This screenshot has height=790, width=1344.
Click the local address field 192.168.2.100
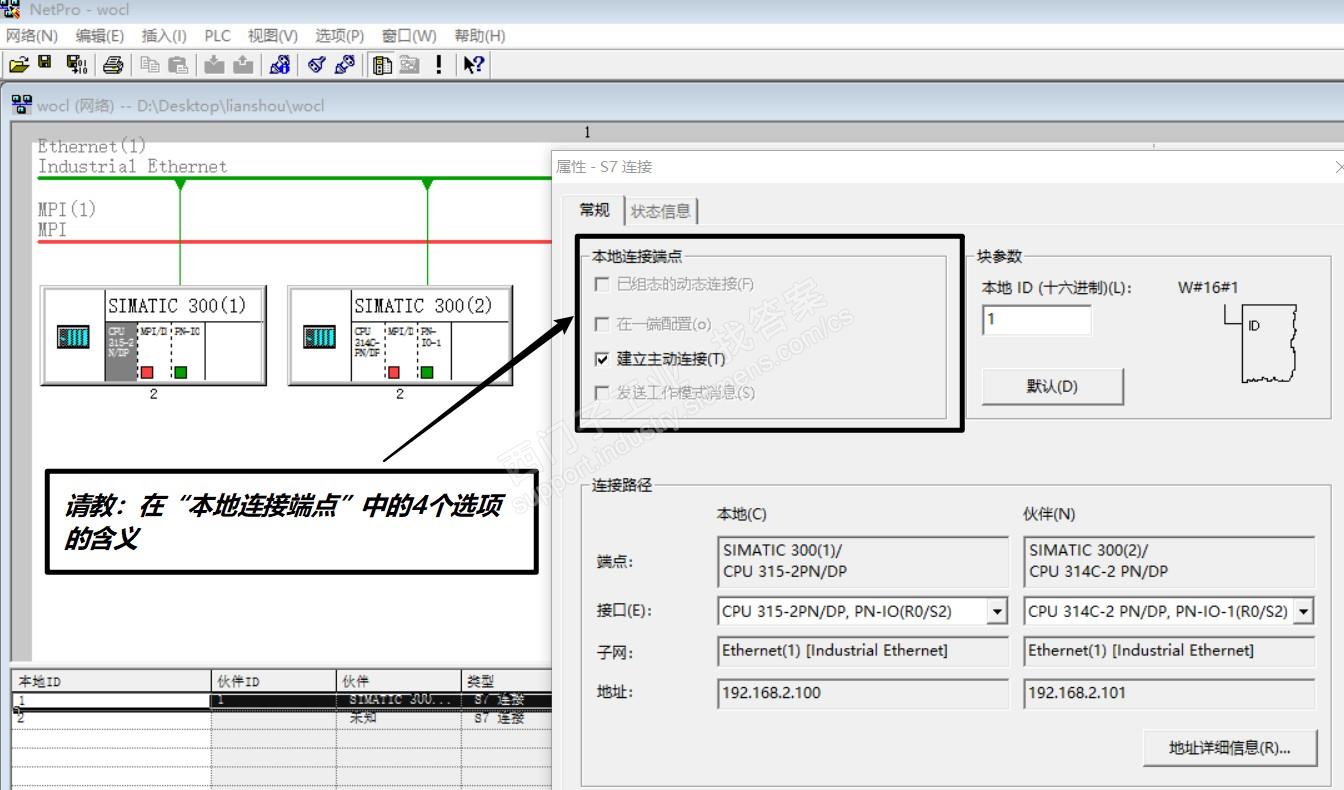tap(863, 693)
